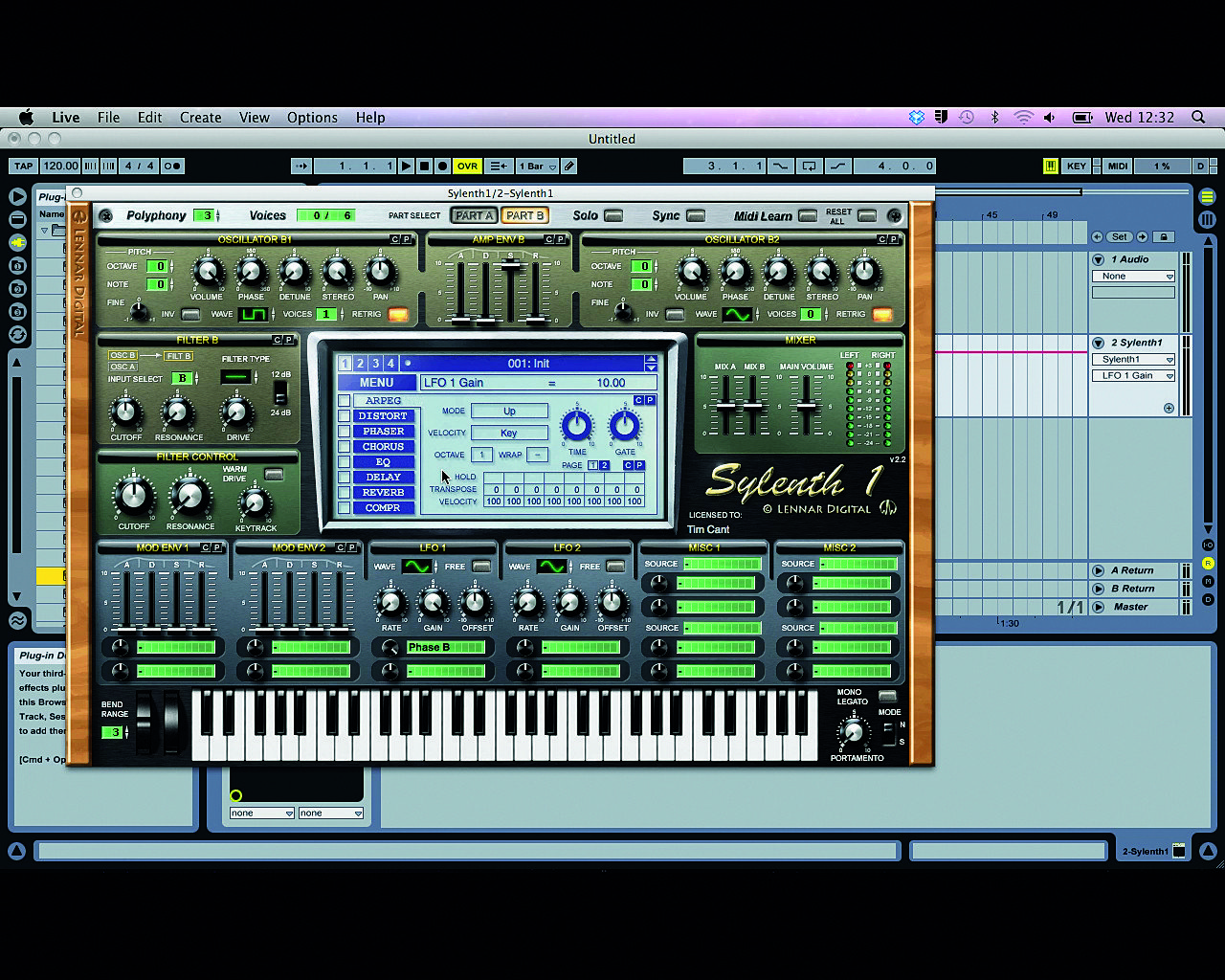This screenshot has height=980, width=1225.
Task: Open the volume menu bar icon
Action: point(1050,117)
